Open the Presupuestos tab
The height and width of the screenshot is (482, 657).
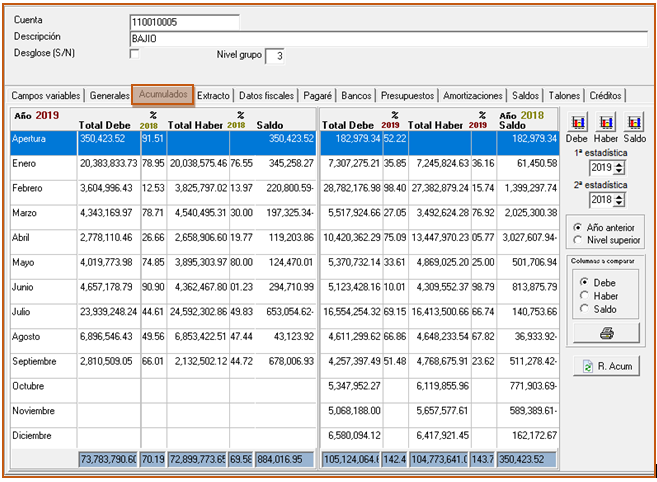tap(407, 96)
